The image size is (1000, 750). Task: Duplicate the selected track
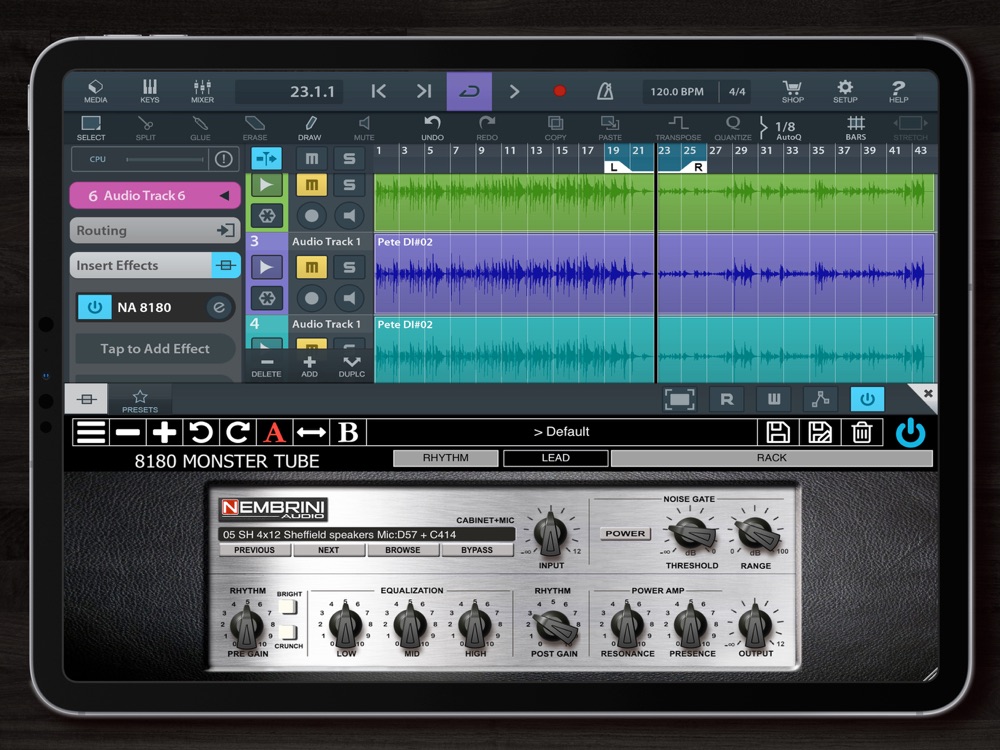[x=351, y=367]
